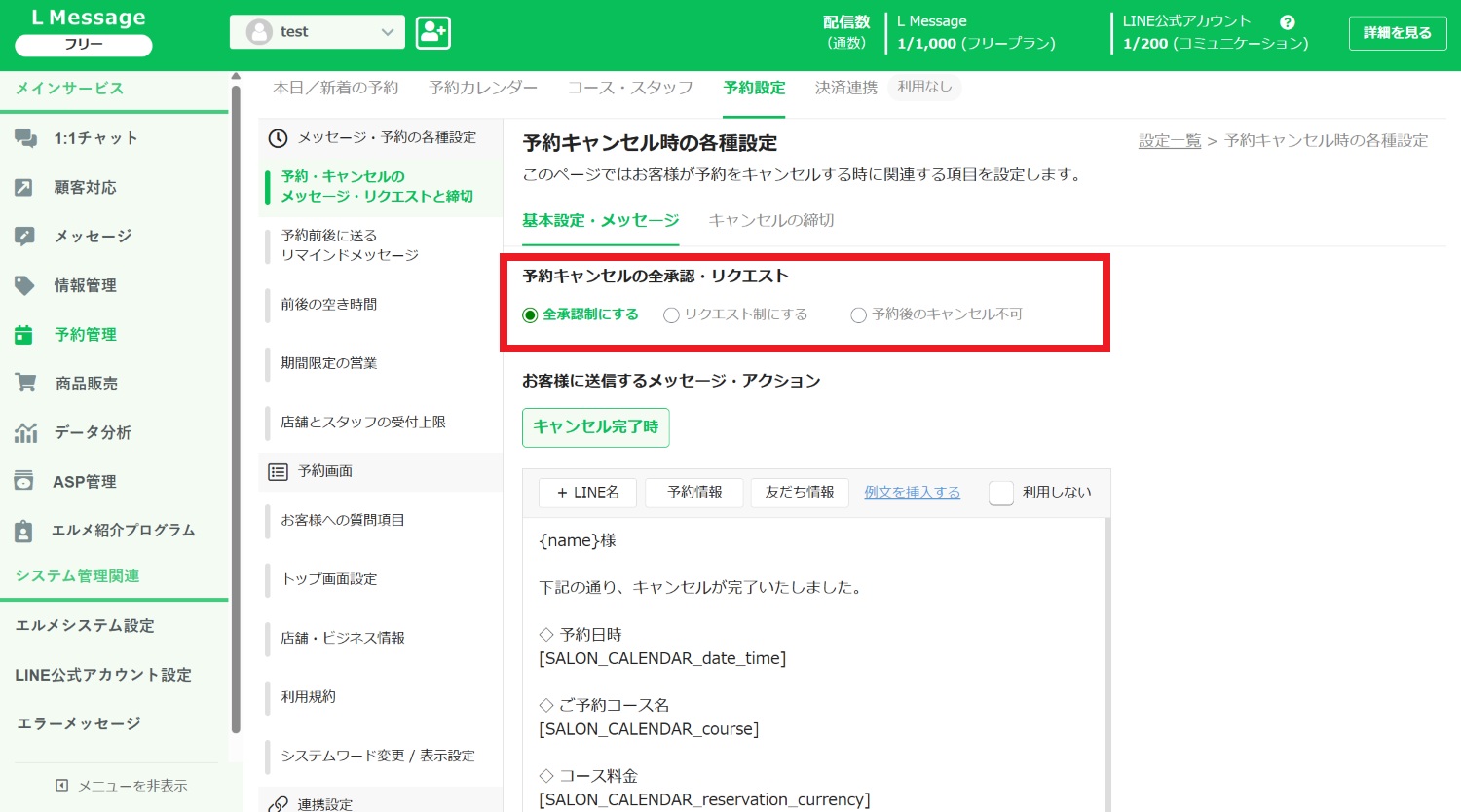Image resolution: width=1461 pixels, height=812 pixels.
Task: Open the 本日／新着の予約 tab
Action: [336, 88]
